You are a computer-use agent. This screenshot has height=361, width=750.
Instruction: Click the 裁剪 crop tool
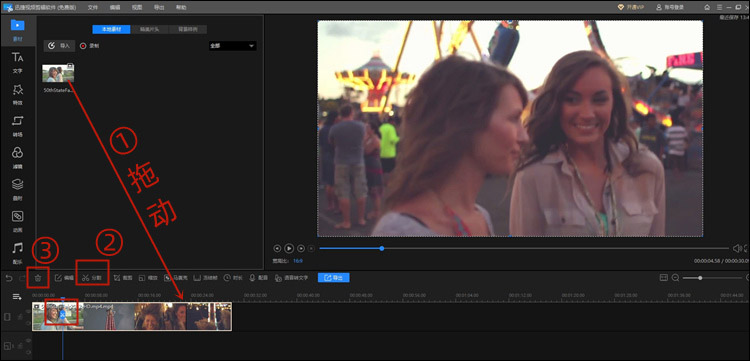tap(122, 278)
